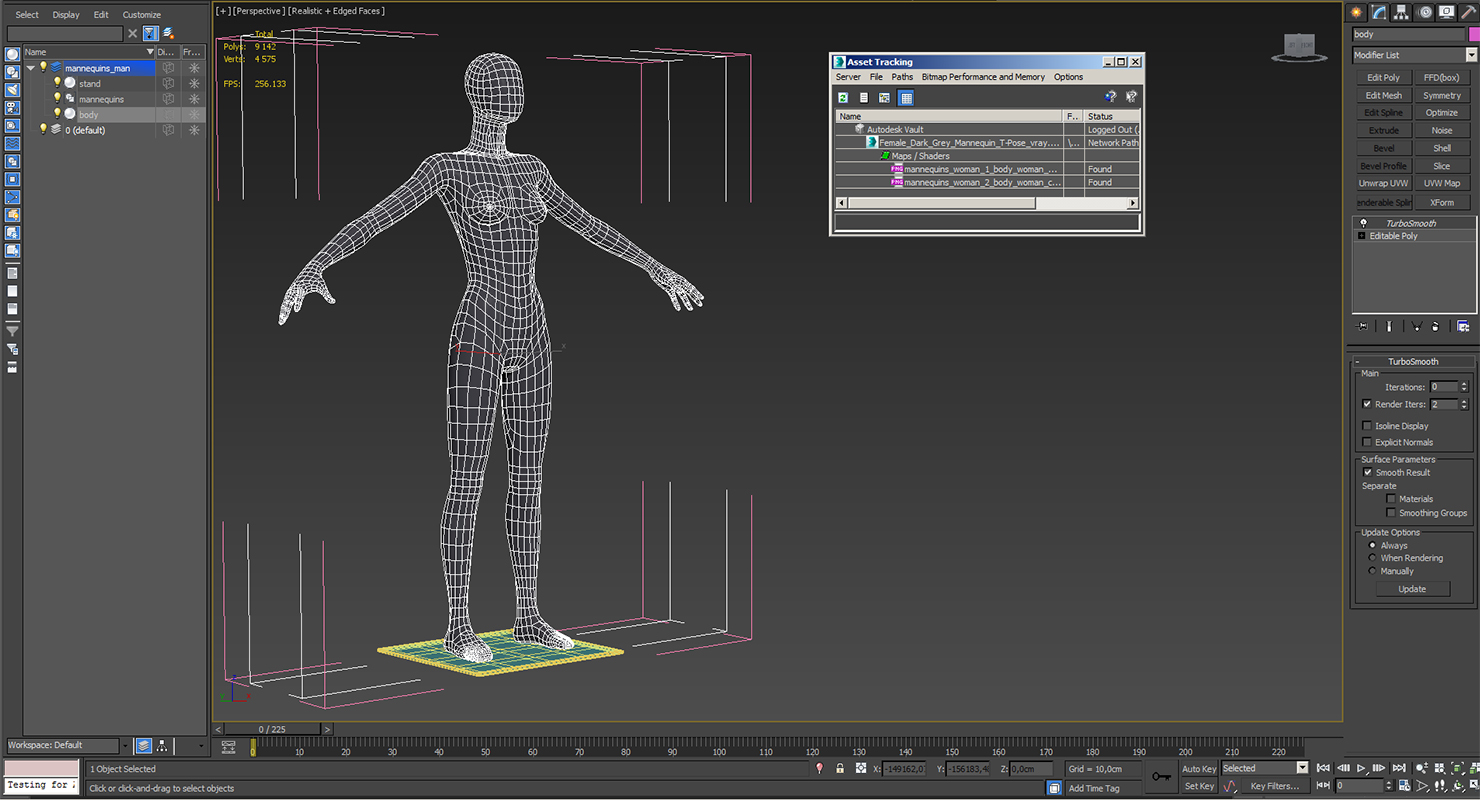This screenshot has width=1480, height=800.
Task: Select the When Rendering update option
Action: (1372, 558)
